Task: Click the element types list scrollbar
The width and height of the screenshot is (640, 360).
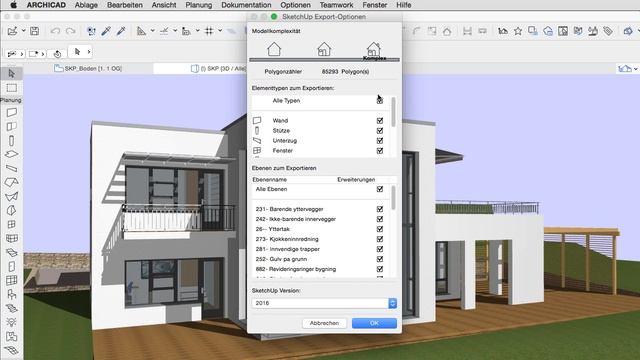Action: coord(393,111)
